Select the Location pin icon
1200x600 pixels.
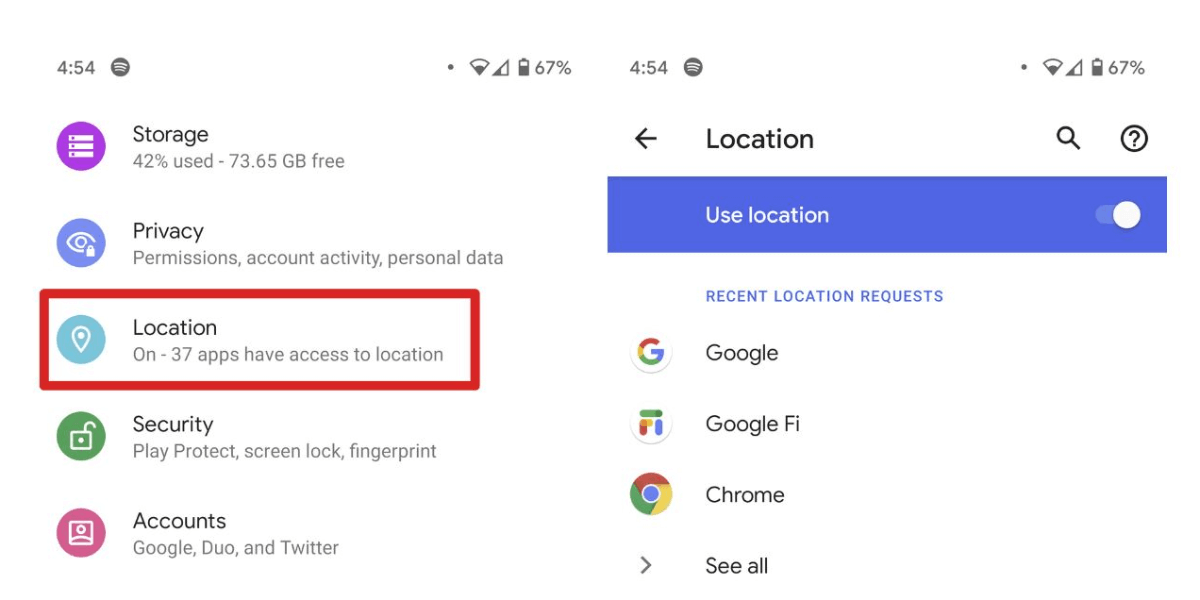point(81,339)
